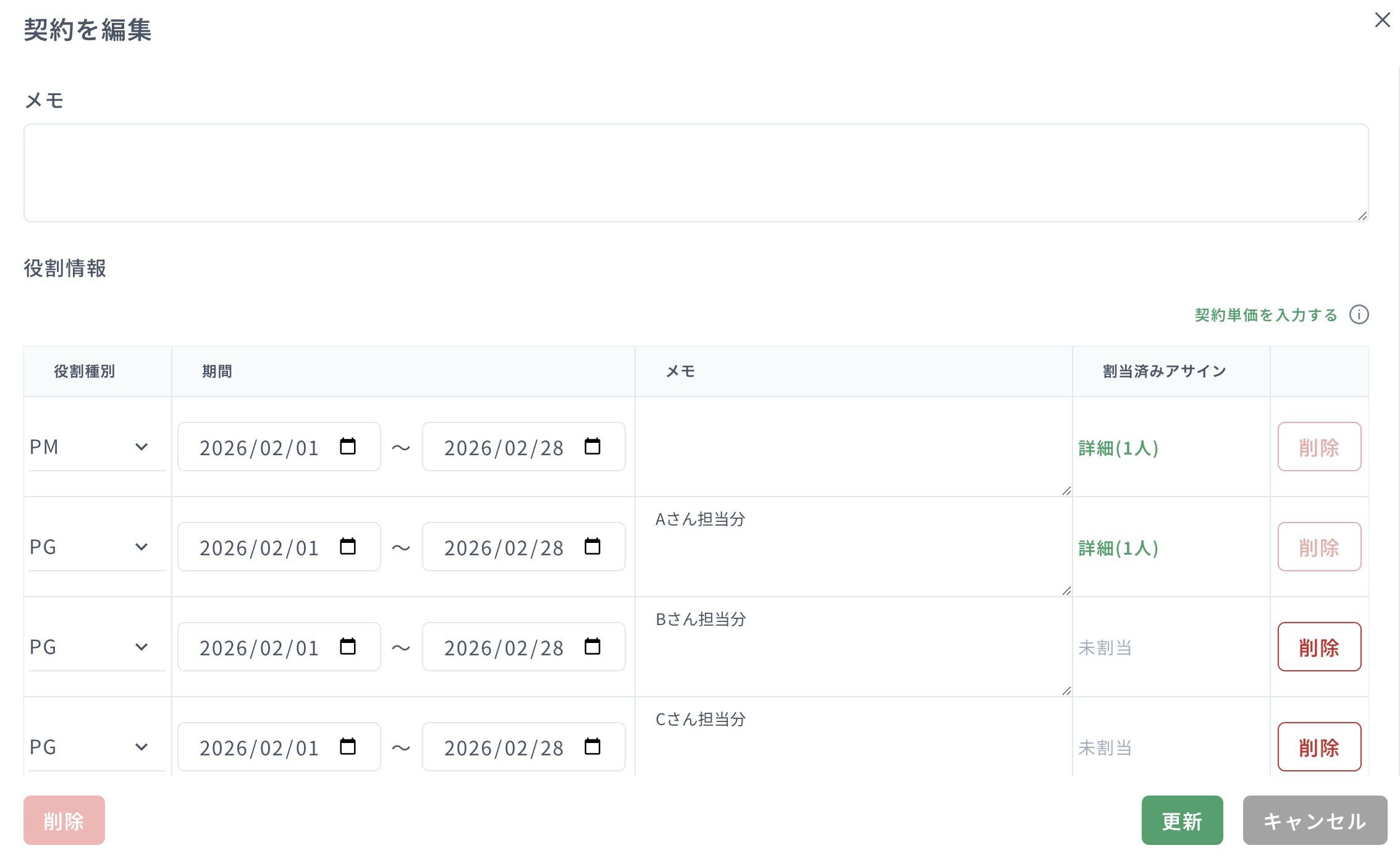Cancel editing with the キャンセル button
This screenshot has width=1400, height=861.
pos(1315,820)
